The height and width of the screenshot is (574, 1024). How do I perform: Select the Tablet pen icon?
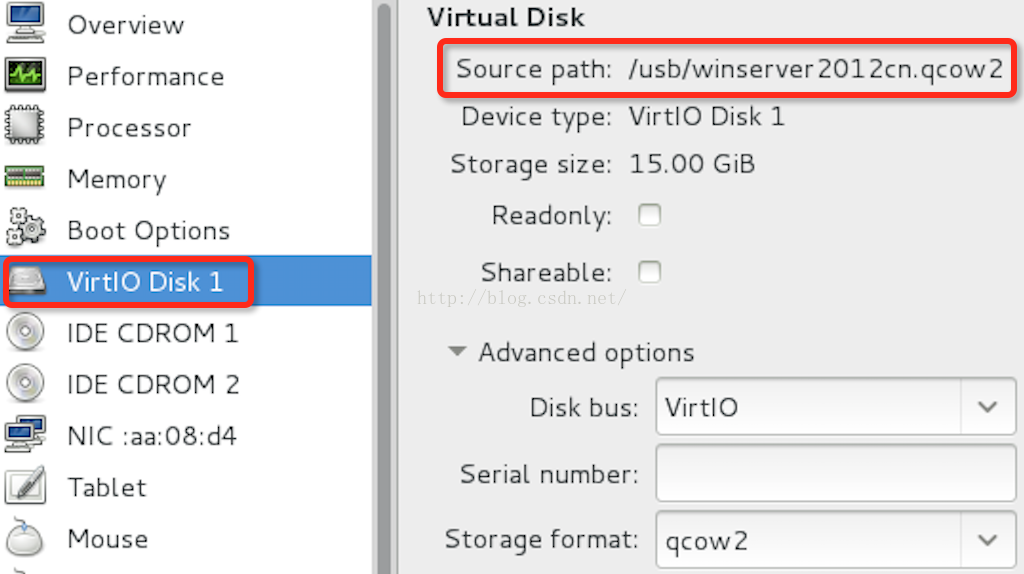click(25, 485)
